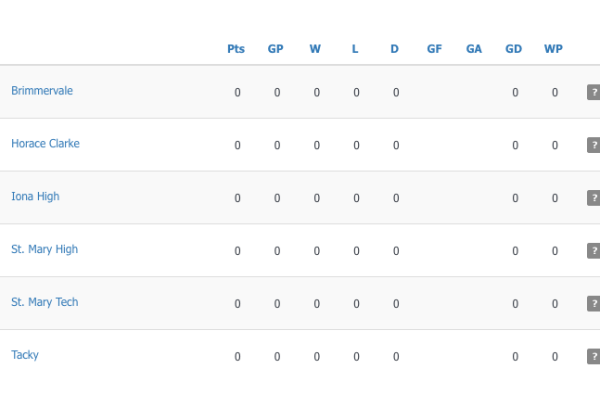Viewport: 600px width, 394px height.
Task: Sort standings by Pts column
Action: point(236,49)
